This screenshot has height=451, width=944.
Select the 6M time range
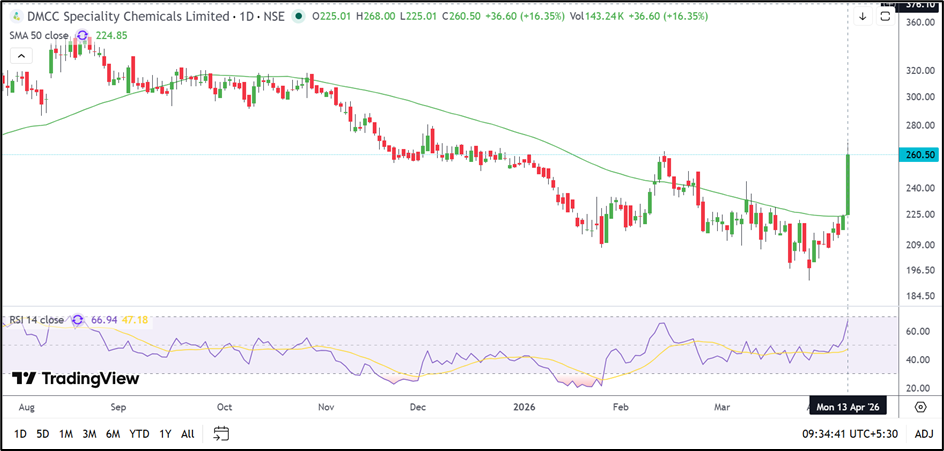point(113,434)
